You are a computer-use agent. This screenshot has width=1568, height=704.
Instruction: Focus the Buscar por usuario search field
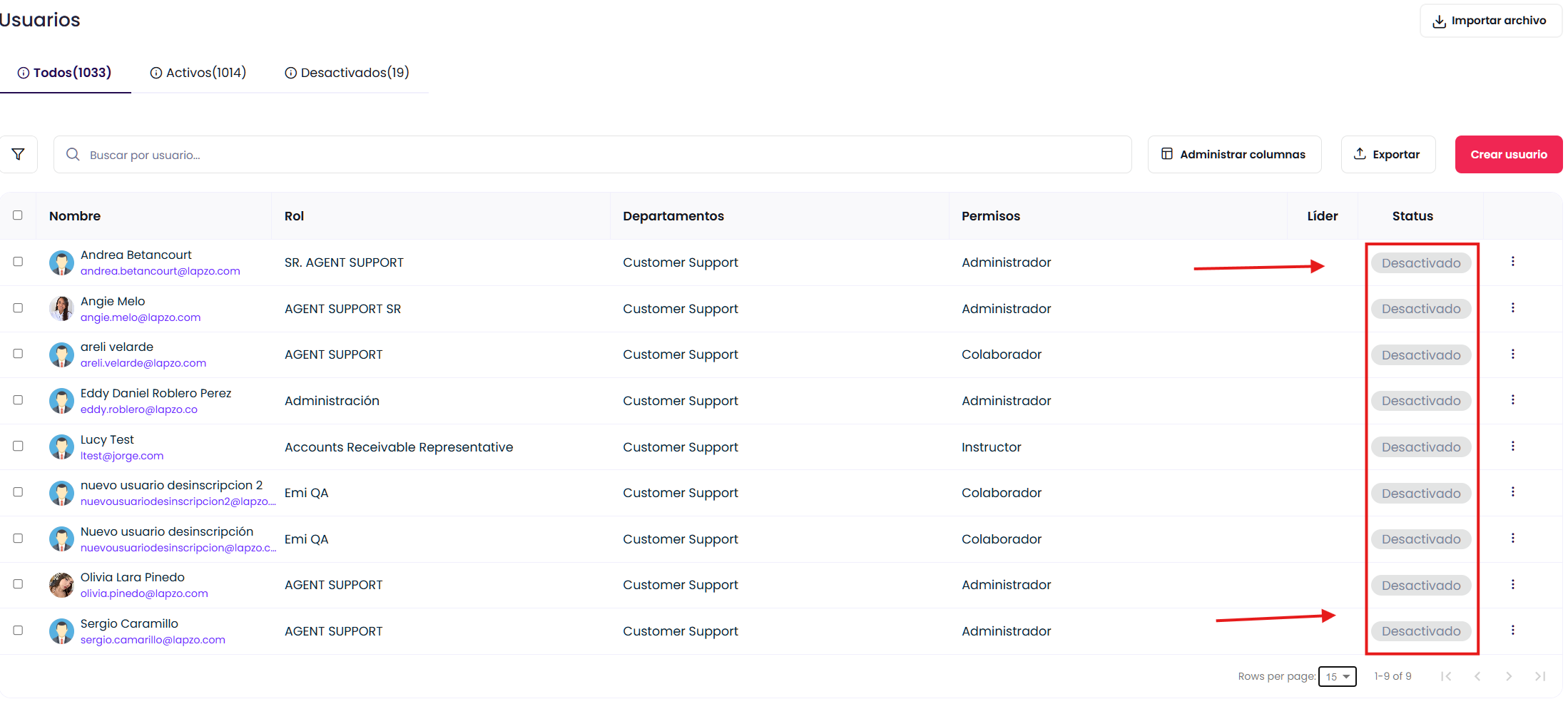pos(592,155)
